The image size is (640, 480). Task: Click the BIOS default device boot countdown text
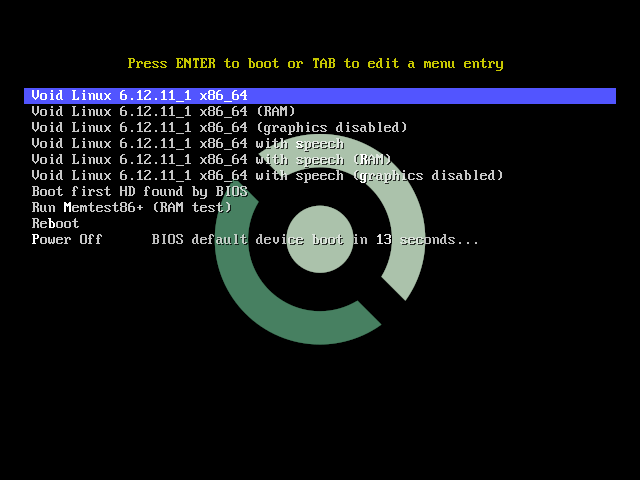point(315,239)
